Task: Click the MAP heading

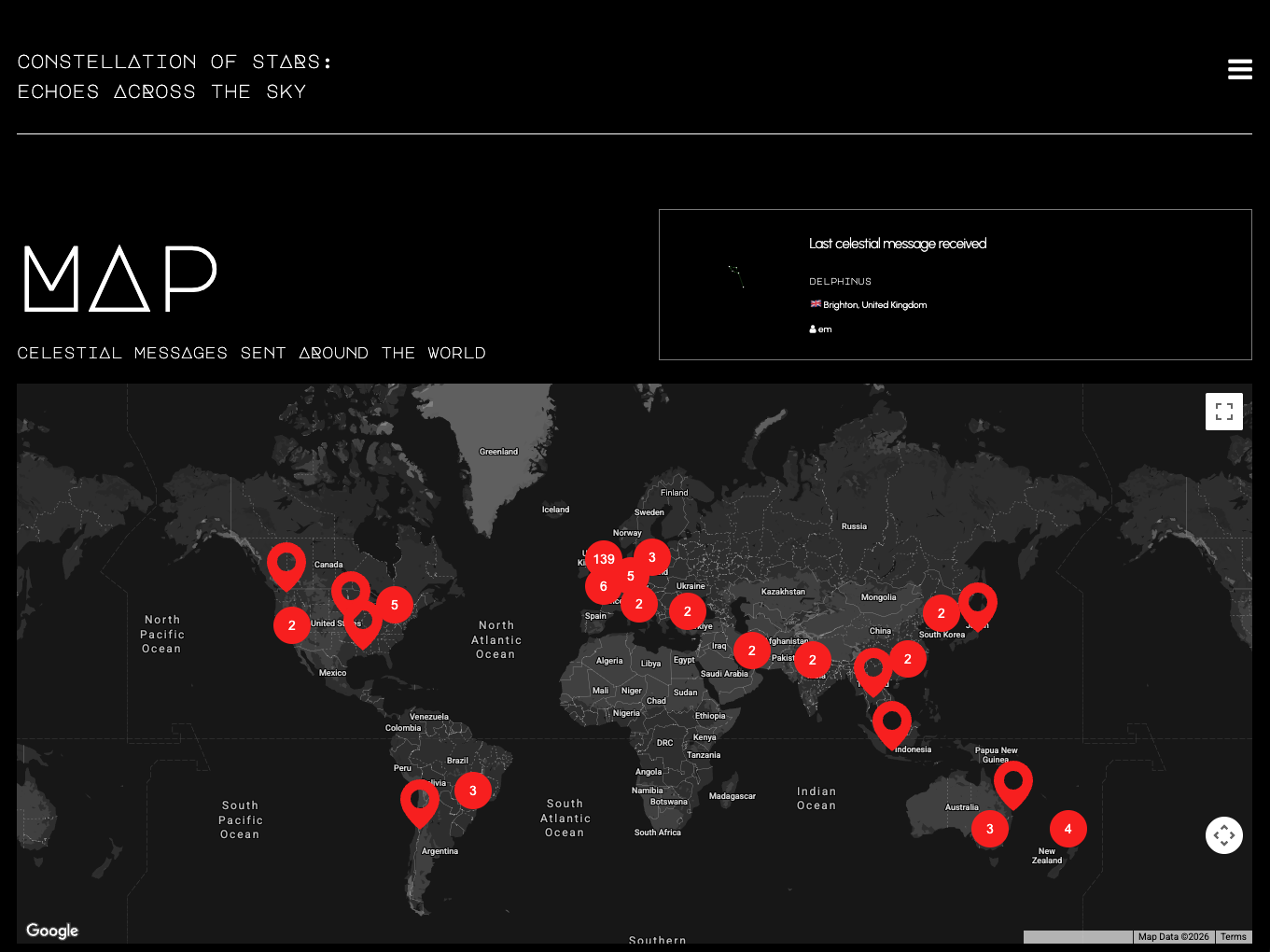Action: [119, 280]
